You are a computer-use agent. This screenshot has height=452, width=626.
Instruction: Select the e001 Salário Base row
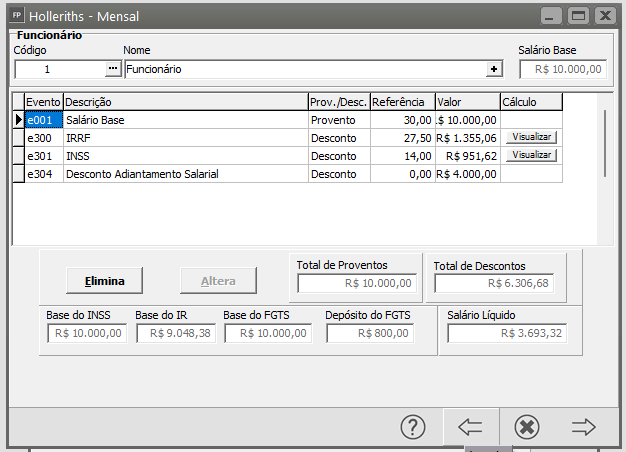185,120
